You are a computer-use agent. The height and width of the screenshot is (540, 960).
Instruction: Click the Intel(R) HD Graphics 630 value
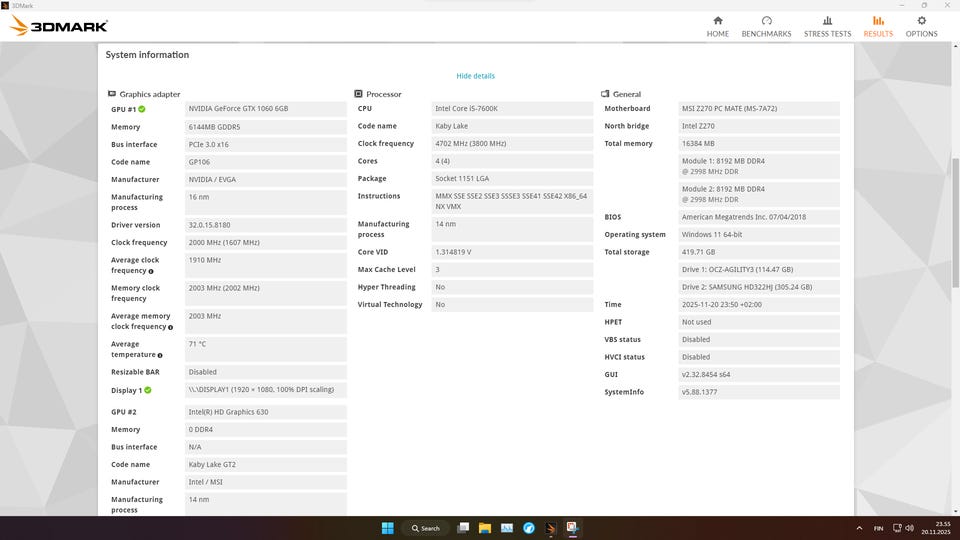click(x=265, y=412)
